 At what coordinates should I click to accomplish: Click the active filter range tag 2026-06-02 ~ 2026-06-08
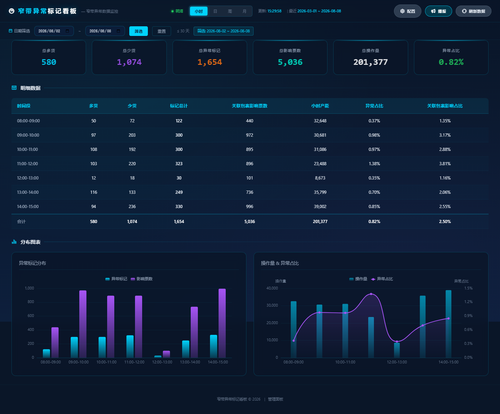(x=223, y=31)
